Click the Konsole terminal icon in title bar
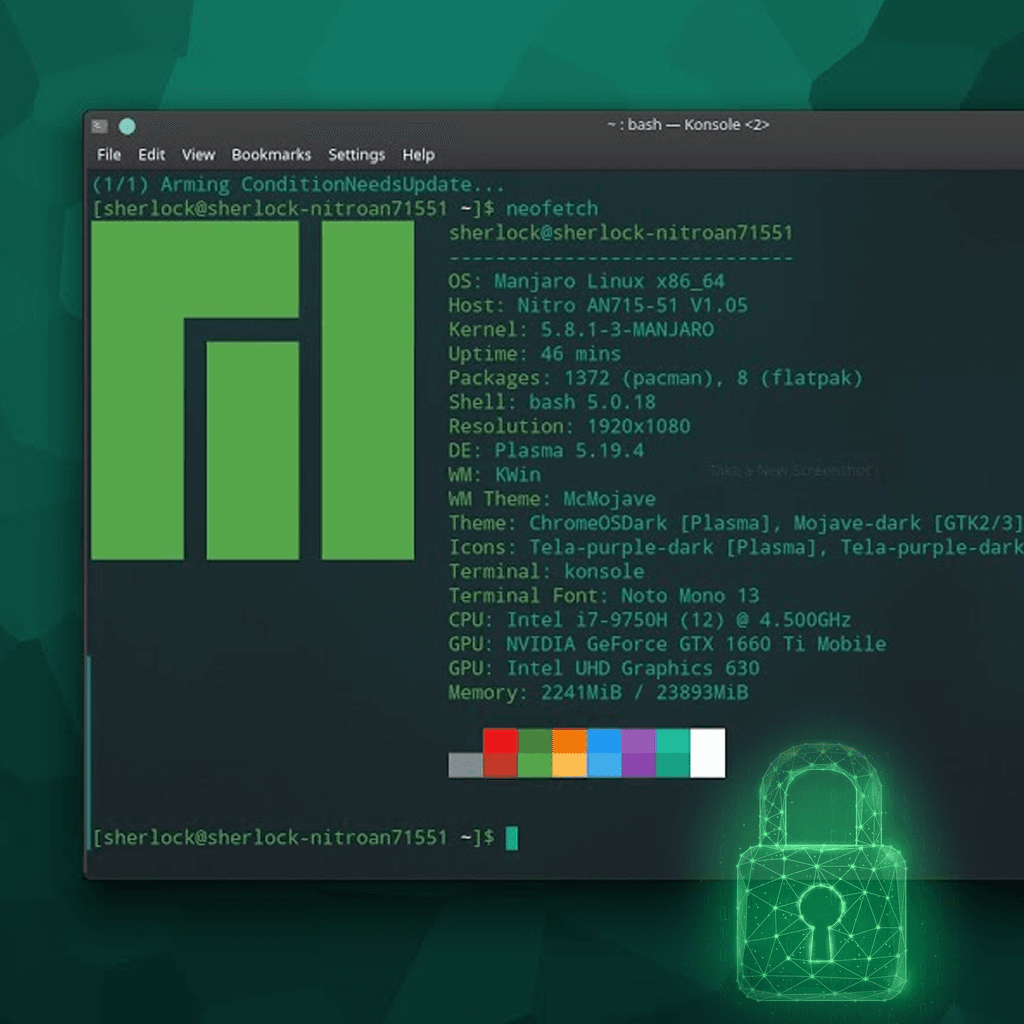Screen dimensions: 1024x1024 click(99, 125)
